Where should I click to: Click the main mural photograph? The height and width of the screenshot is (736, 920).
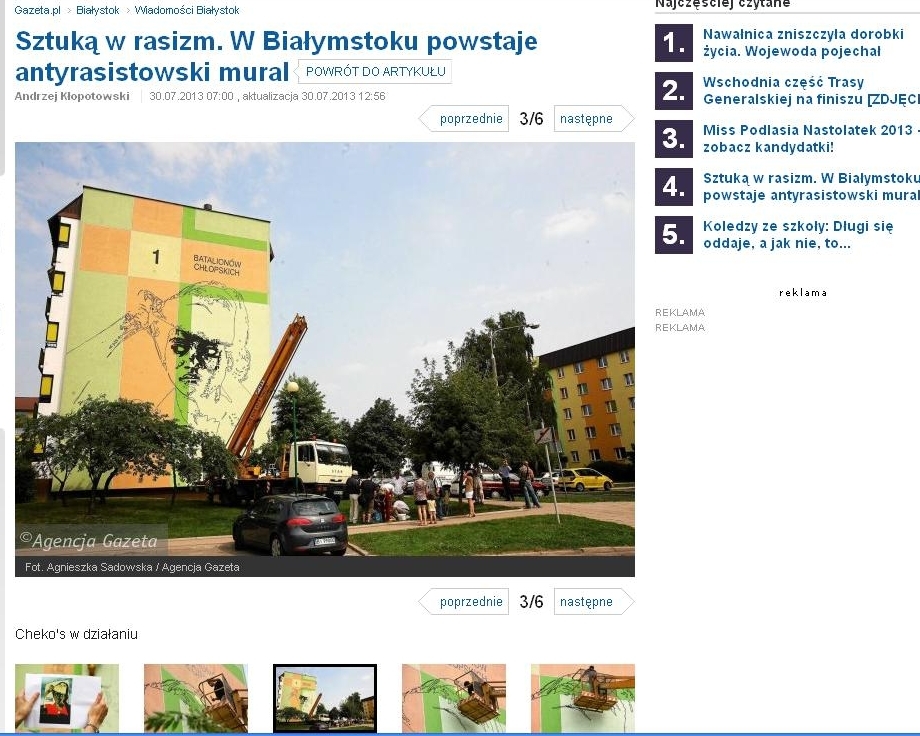324,349
